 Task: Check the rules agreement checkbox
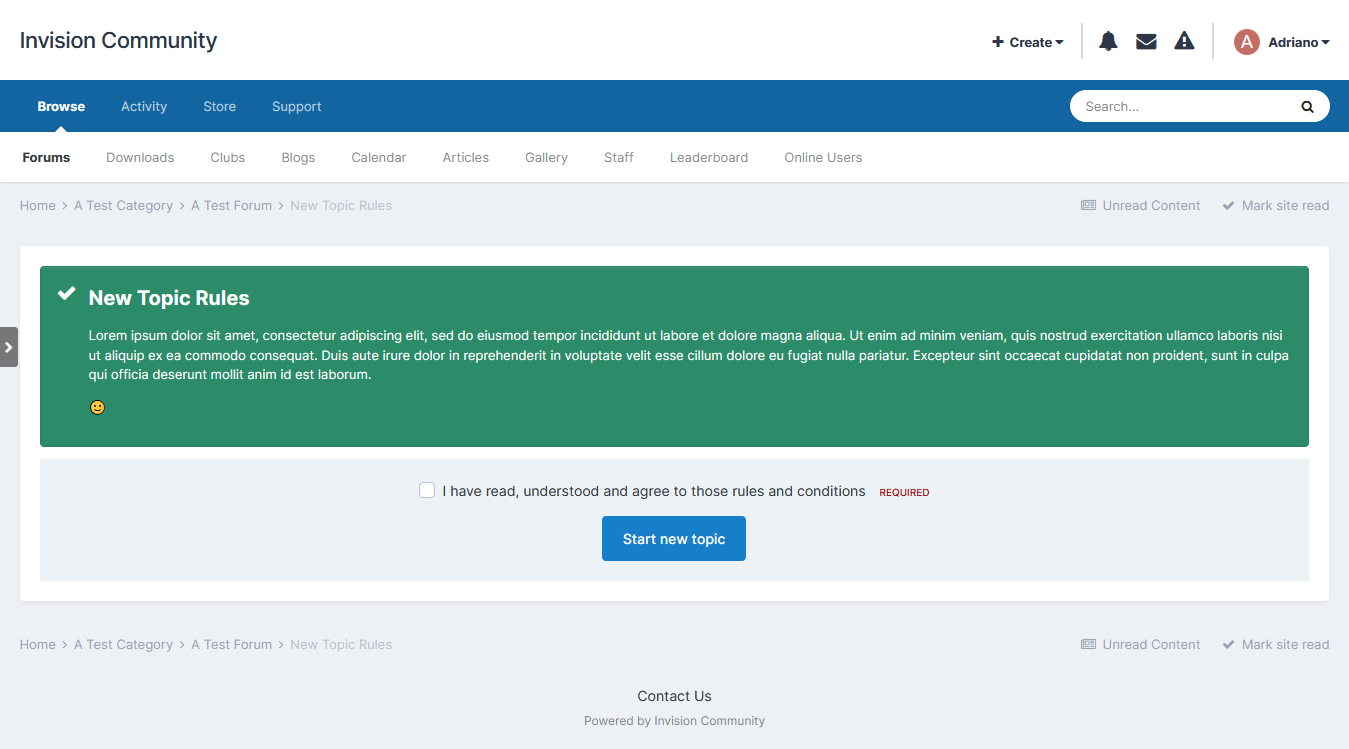427,490
